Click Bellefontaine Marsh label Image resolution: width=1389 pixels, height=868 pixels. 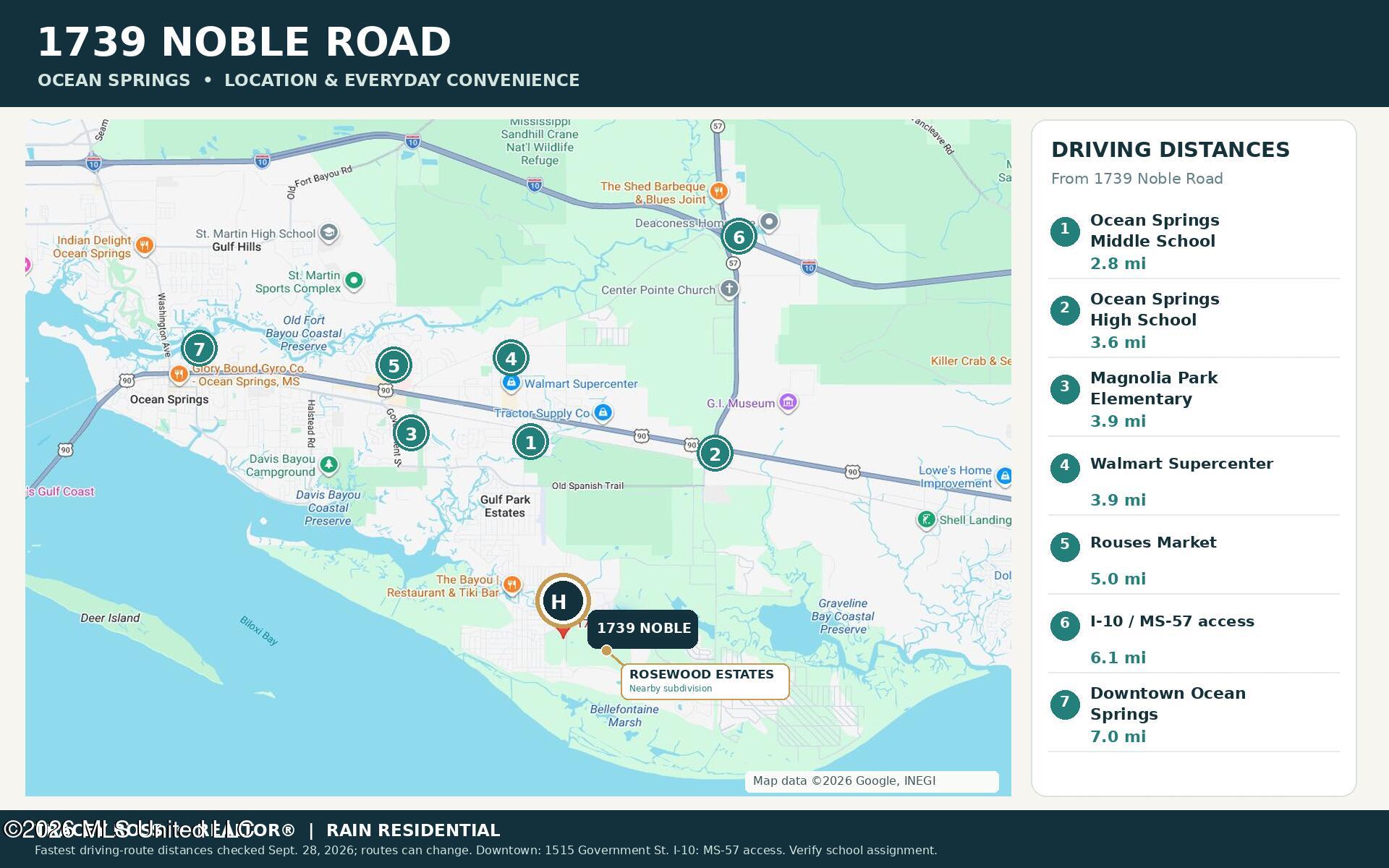click(x=624, y=715)
